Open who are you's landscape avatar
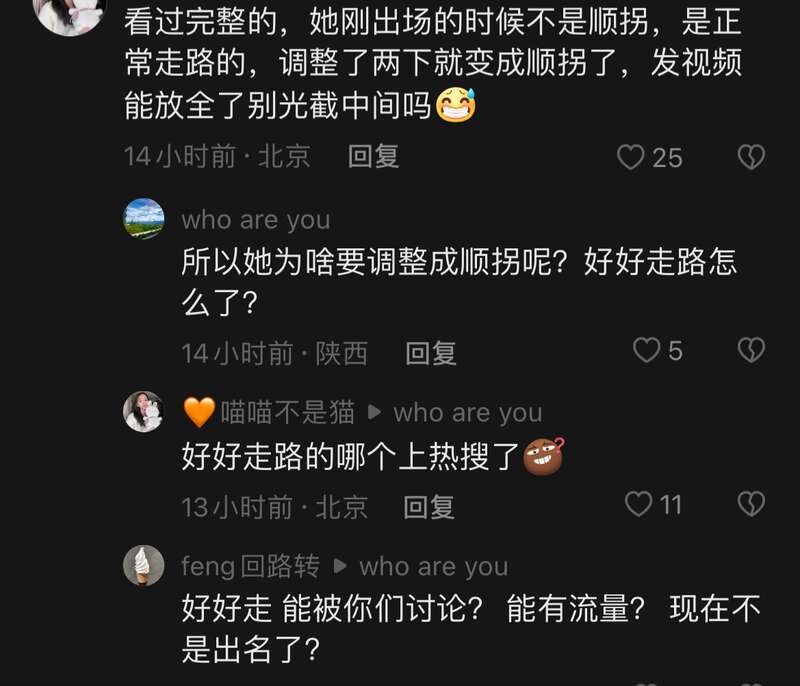Image resolution: width=800 pixels, height=686 pixels. coord(144,219)
